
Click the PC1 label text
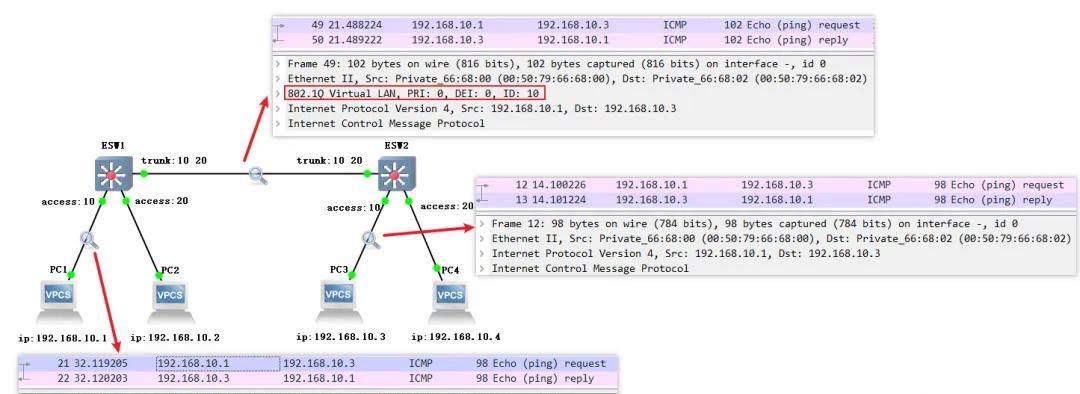click(x=59, y=269)
